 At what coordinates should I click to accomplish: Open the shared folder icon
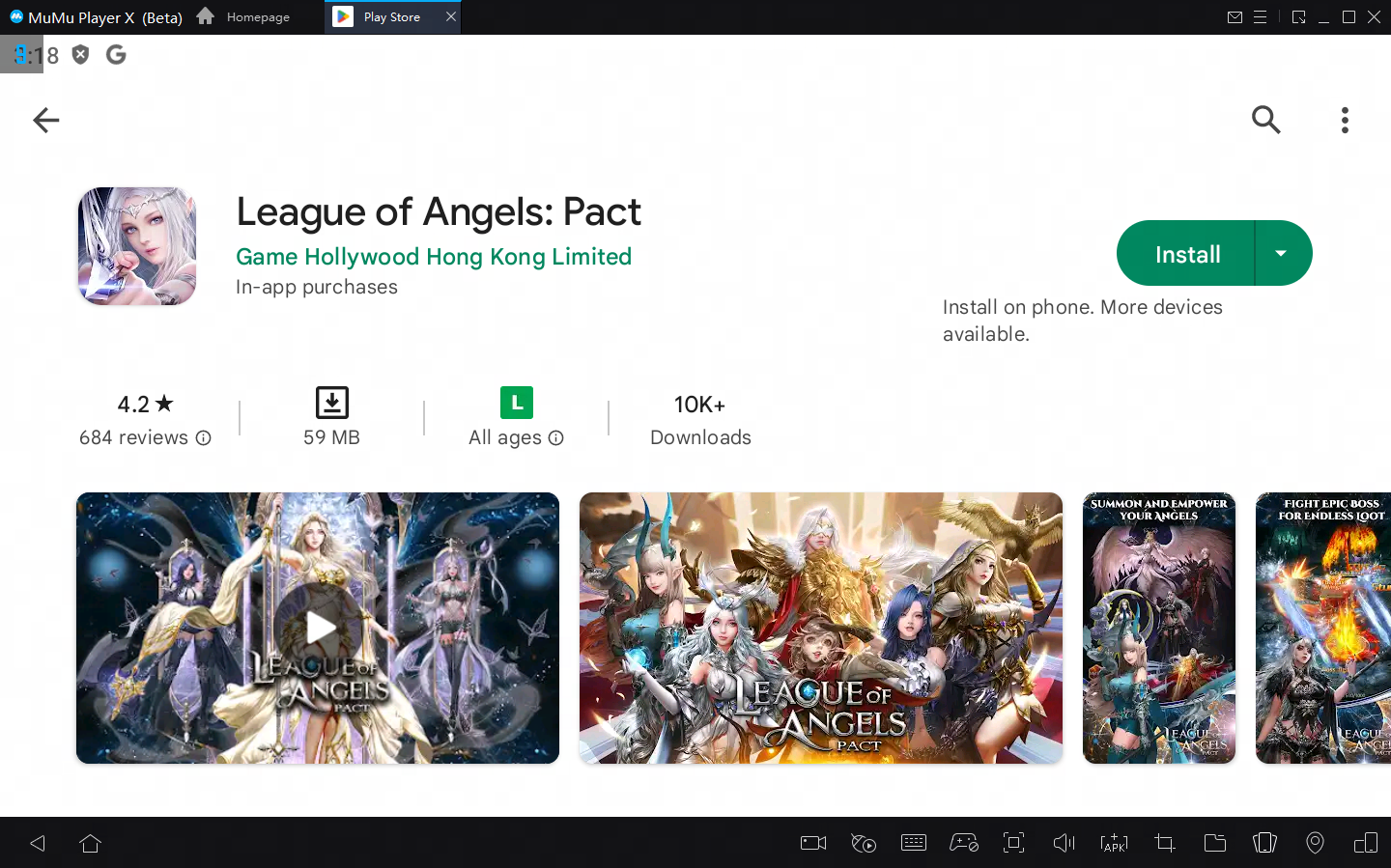coord(1214,843)
